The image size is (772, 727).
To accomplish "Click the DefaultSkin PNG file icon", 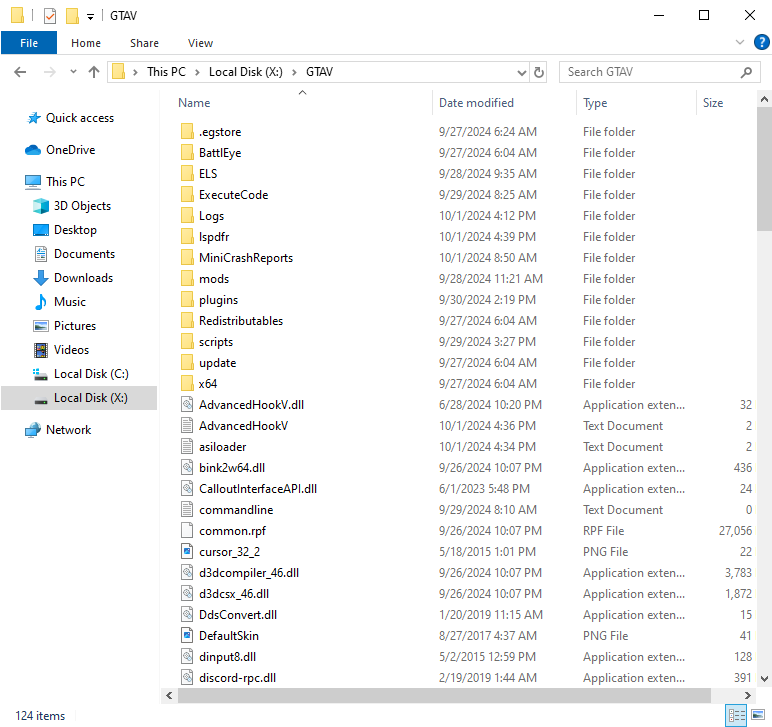I will coord(187,635).
